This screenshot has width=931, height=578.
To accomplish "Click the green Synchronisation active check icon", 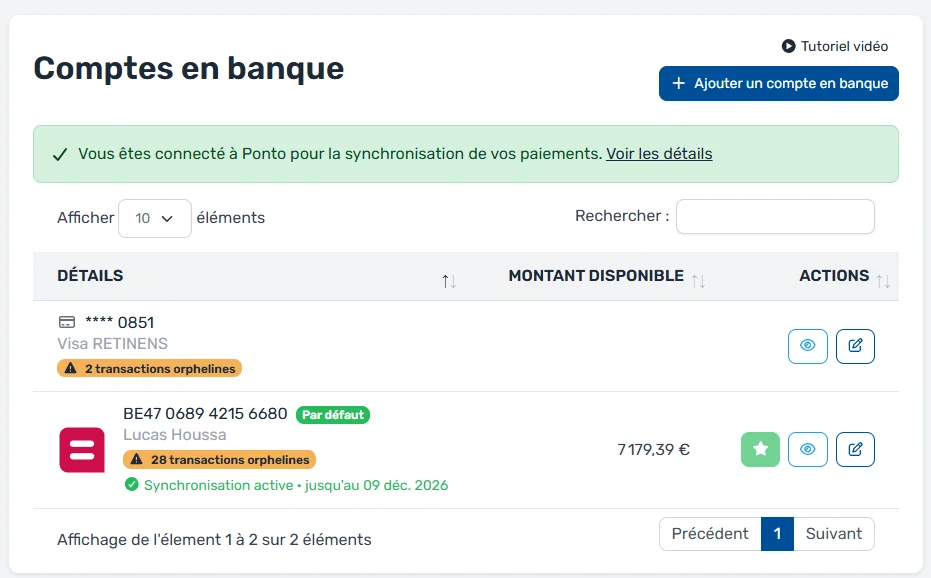I will 132,485.
